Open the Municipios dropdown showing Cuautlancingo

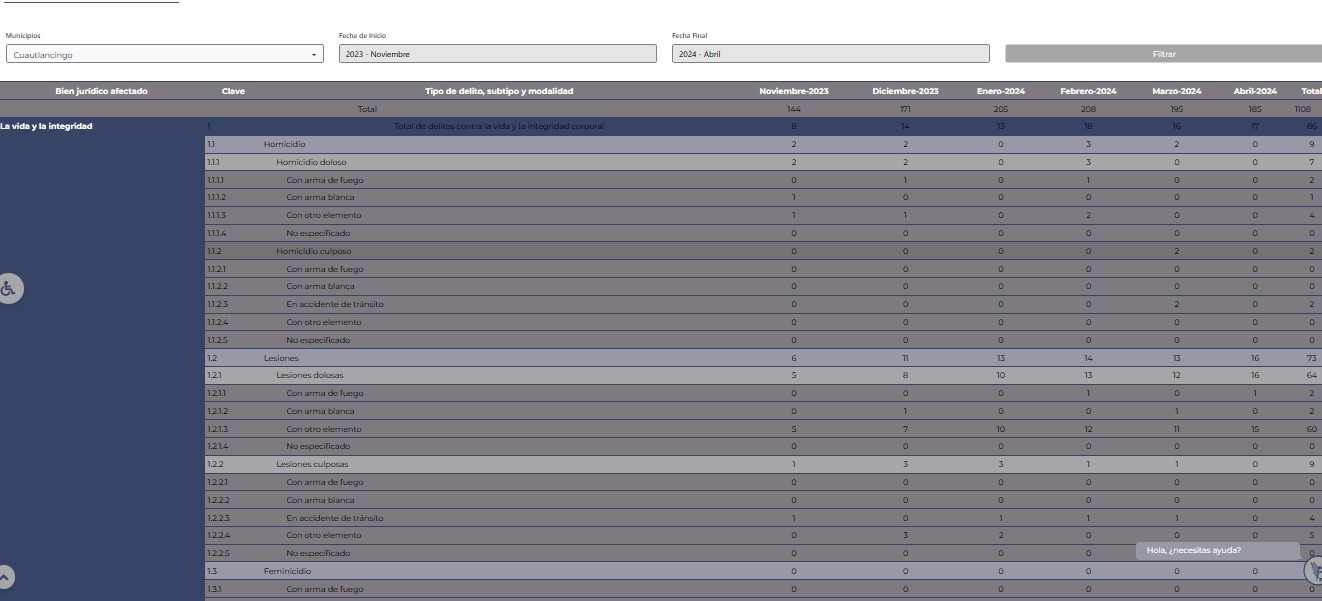coord(164,54)
